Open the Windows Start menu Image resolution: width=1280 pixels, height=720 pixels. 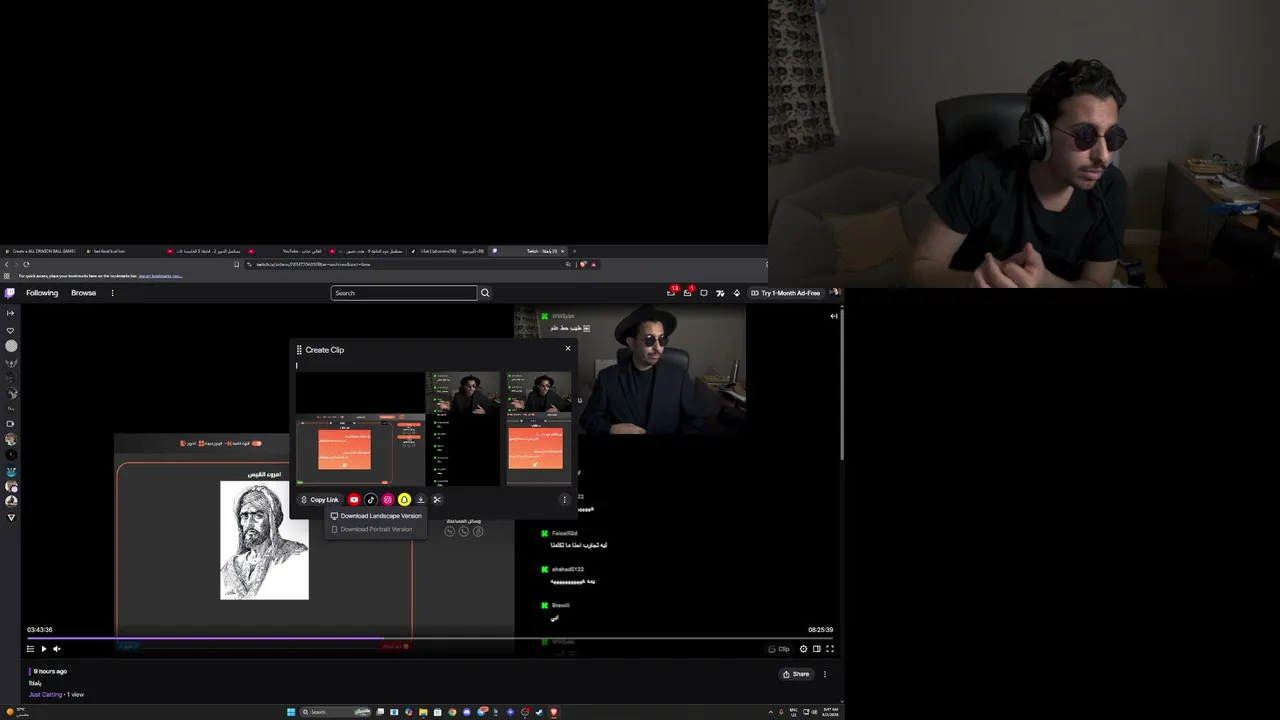(291, 712)
